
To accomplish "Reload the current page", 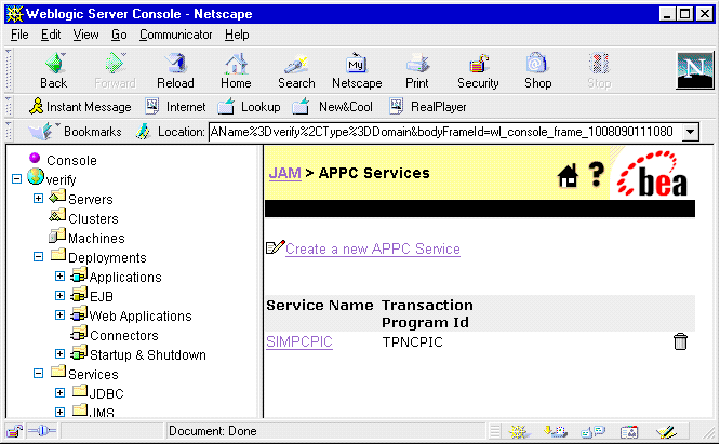I will [176, 71].
